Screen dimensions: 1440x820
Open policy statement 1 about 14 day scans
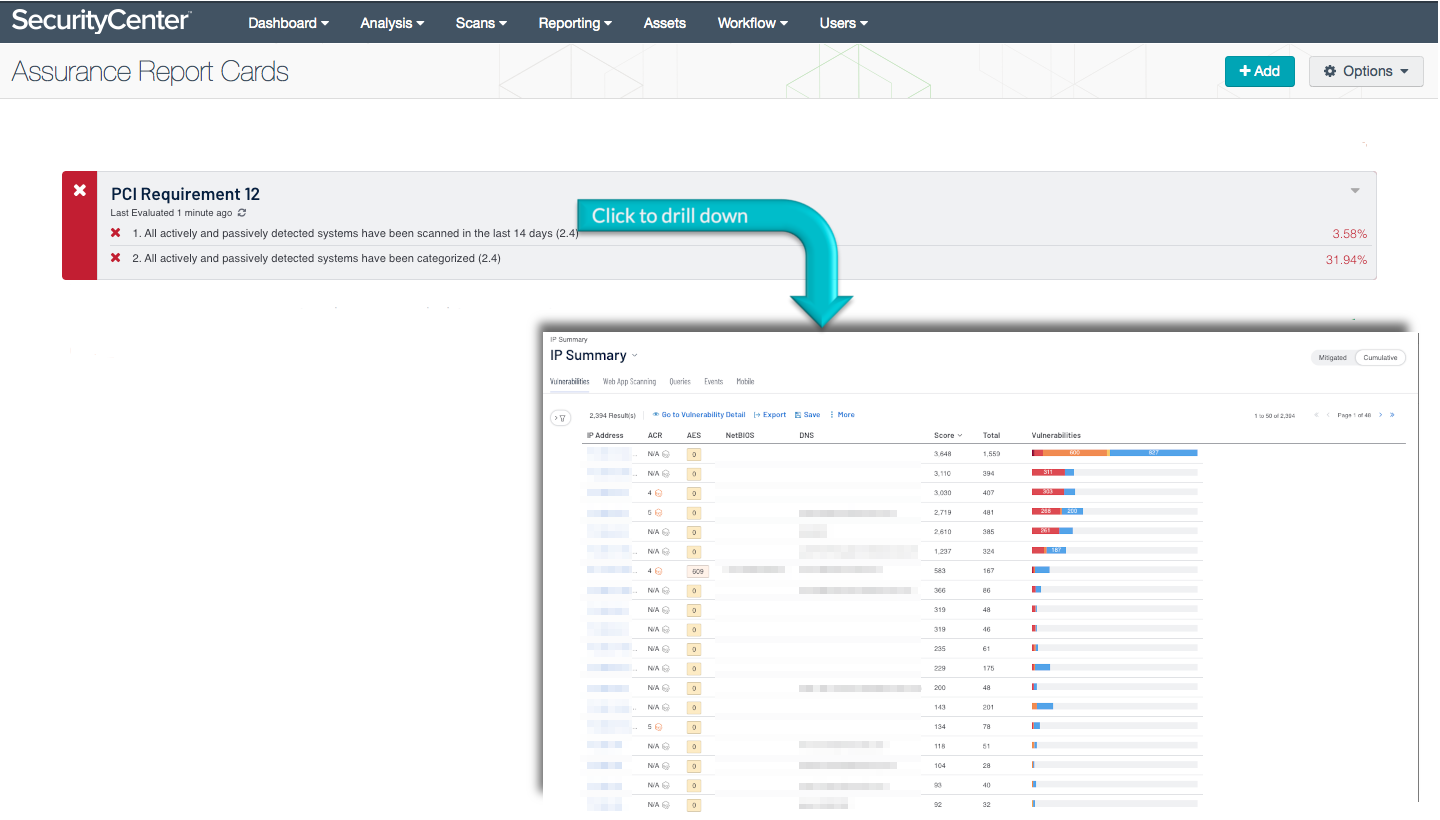click(355, 233)
